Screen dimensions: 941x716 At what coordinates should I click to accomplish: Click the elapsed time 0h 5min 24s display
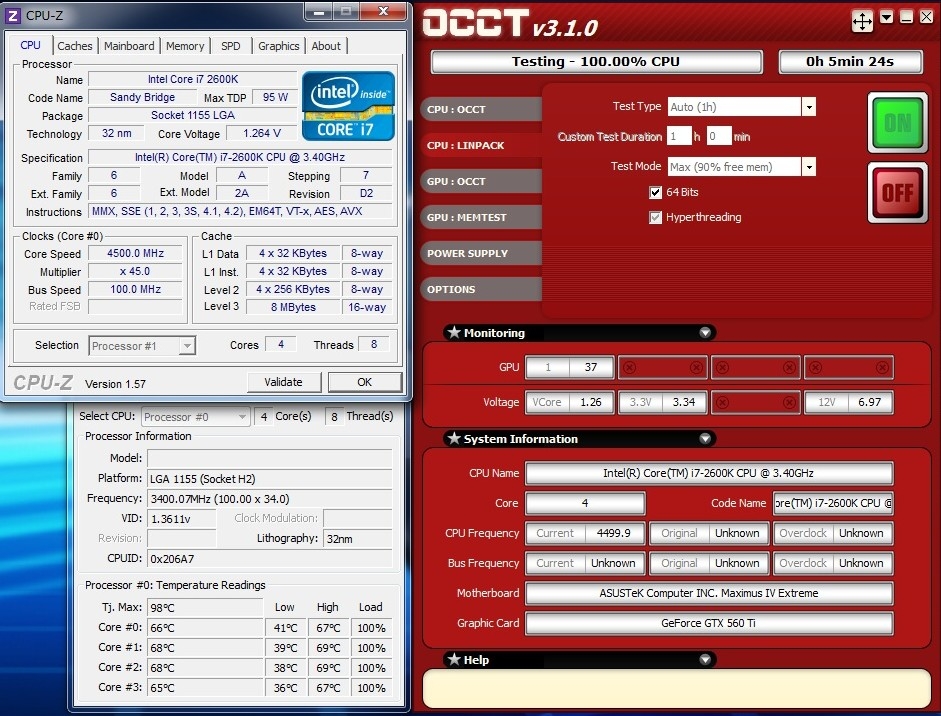tap(850, 62)
